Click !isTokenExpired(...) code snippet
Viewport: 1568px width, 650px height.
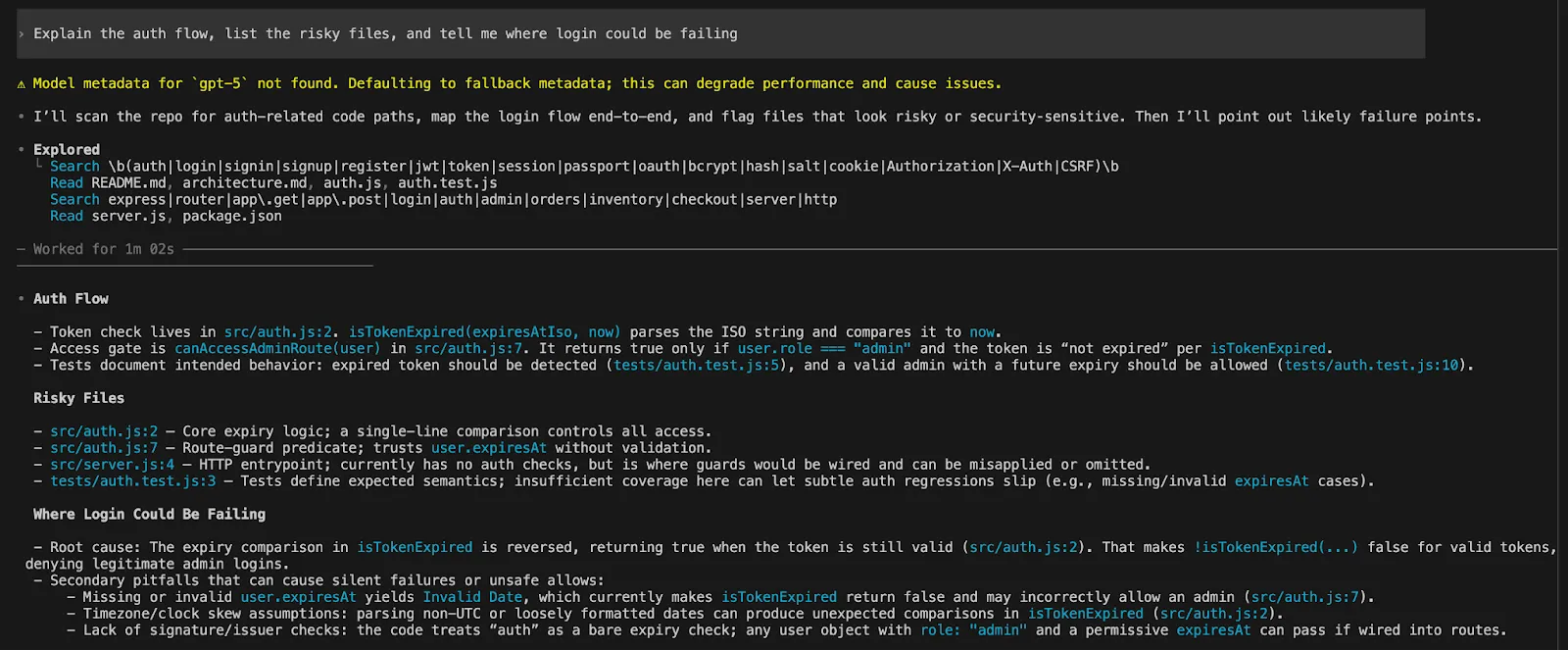pyautogui.click(x=1276, y=548)
